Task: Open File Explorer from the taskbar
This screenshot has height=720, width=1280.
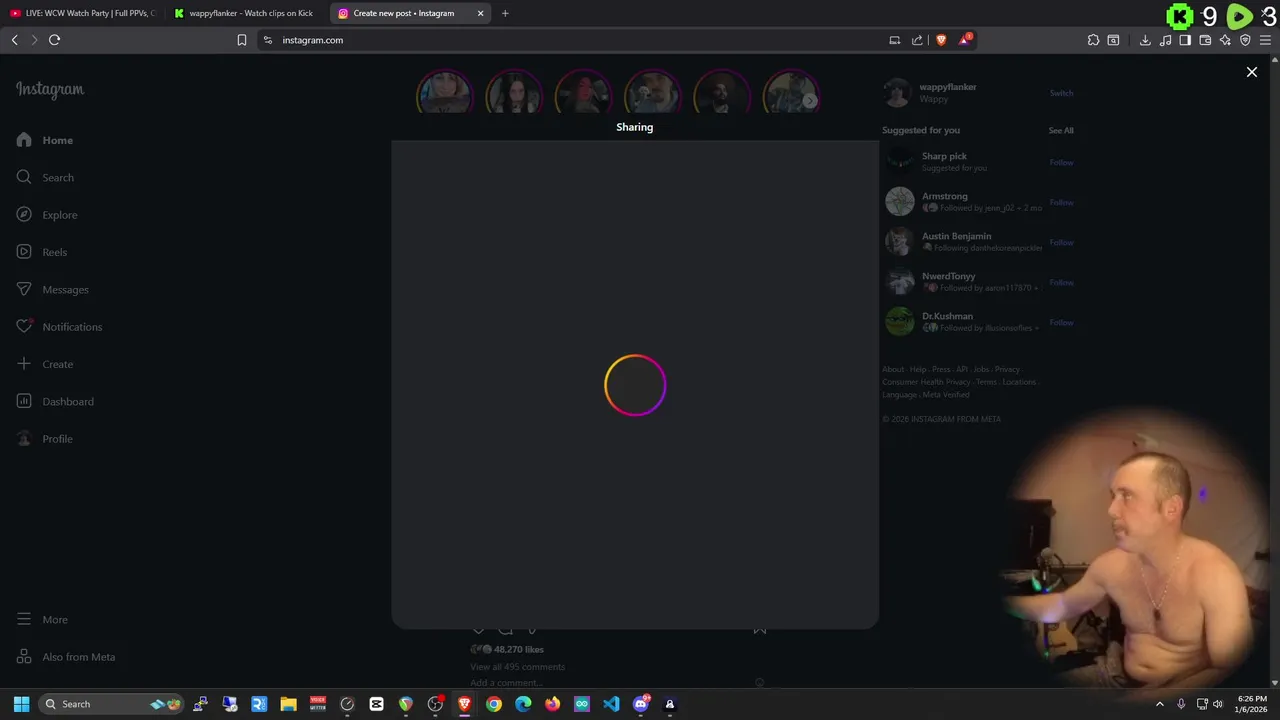Action: coord(288,704)
